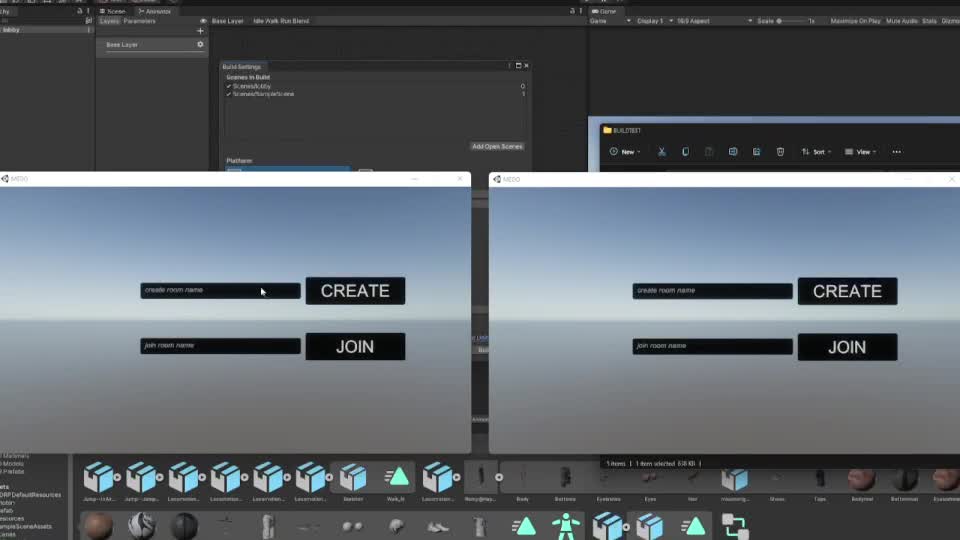This screenshot has height=540, width=960.
Task: Open Base Layer gear settings
Action: tap(200, 45)
